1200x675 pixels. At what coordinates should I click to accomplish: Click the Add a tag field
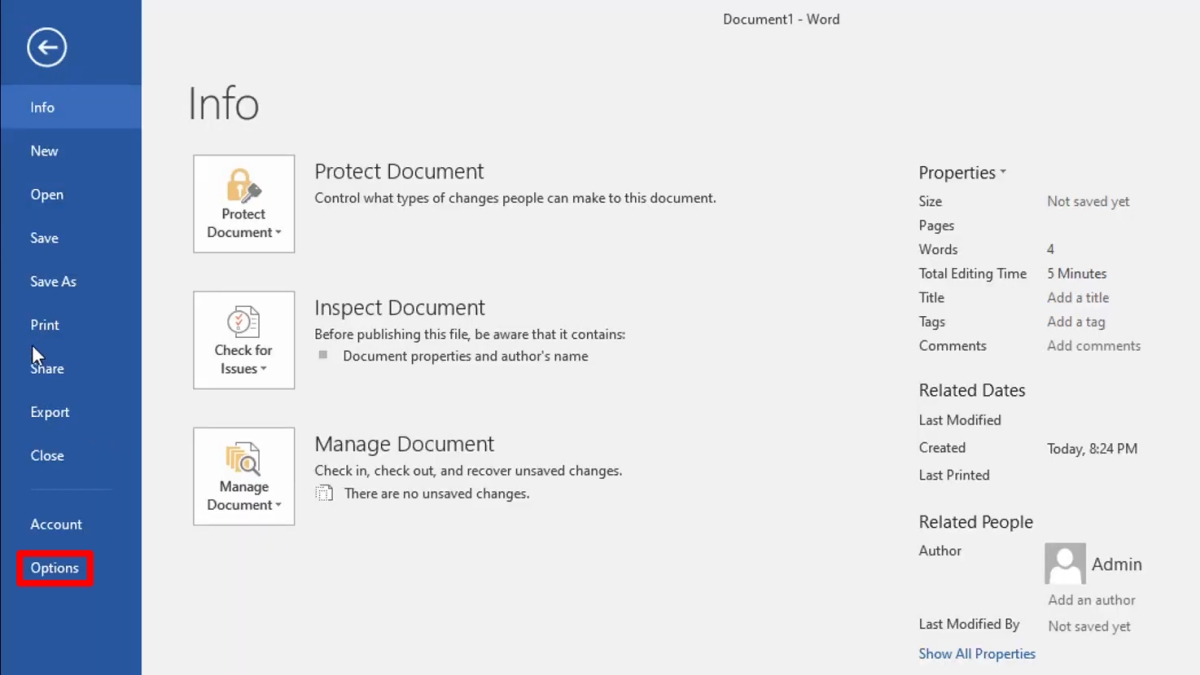click(1076, 322)
